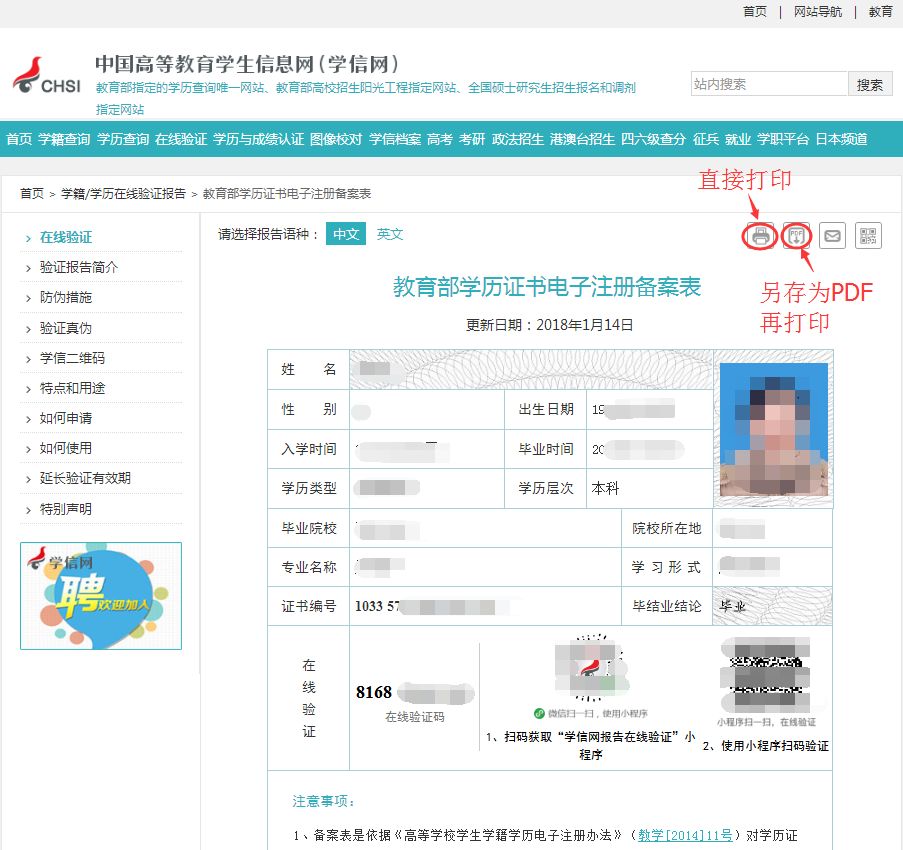The width and height of the screenshot is (903, 850).
Task: Open 防伪措施 sidebar item
Action: coord(66,298)
